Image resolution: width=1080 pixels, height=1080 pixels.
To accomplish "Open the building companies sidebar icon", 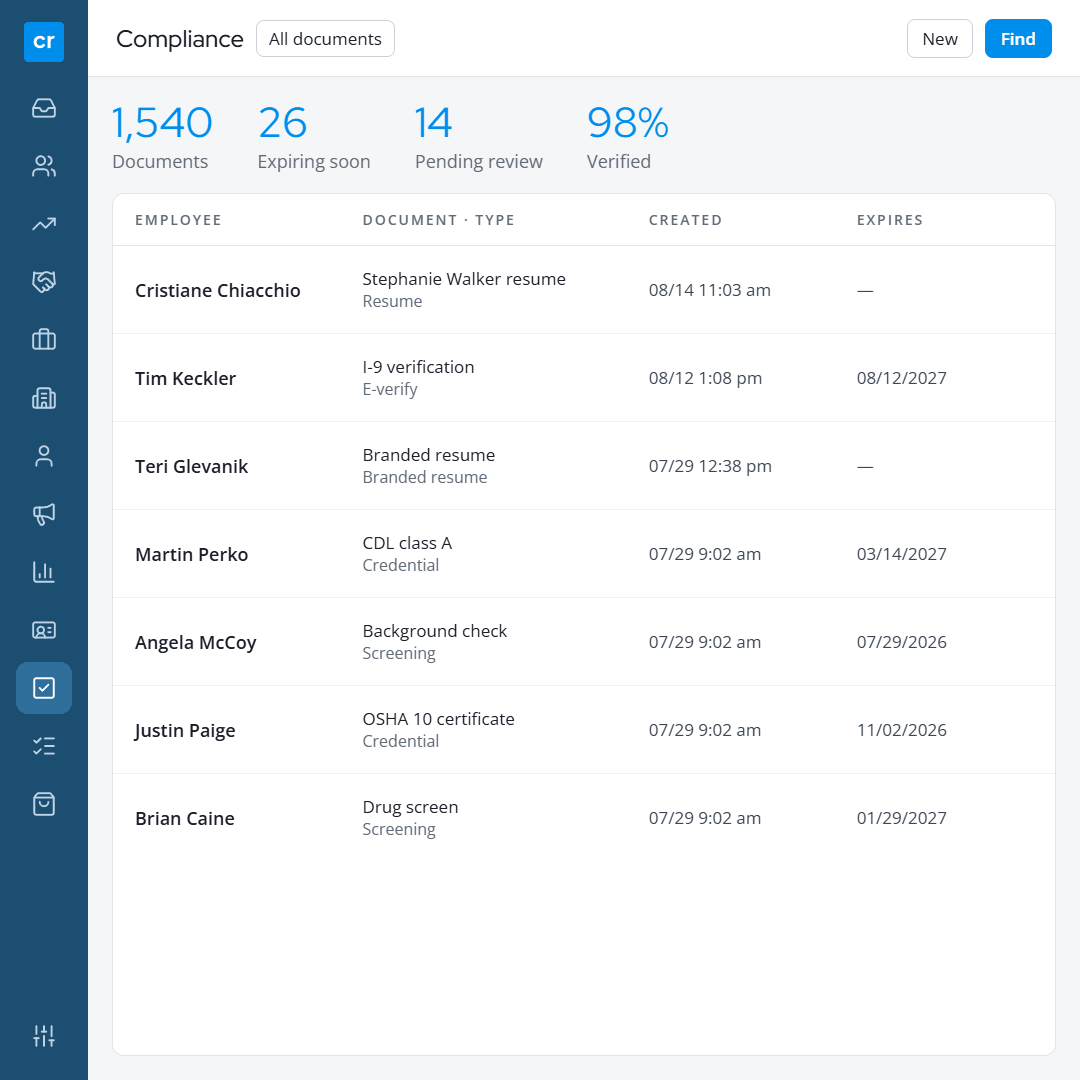I will click(x=43, y=398).
